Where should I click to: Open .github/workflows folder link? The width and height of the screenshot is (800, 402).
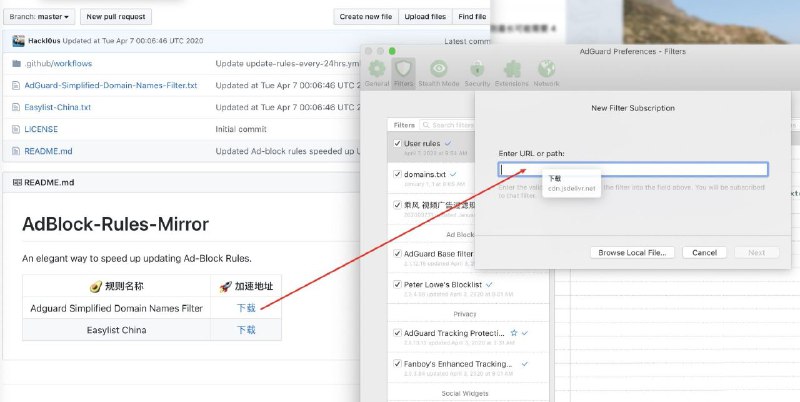(x=58, y=64)
